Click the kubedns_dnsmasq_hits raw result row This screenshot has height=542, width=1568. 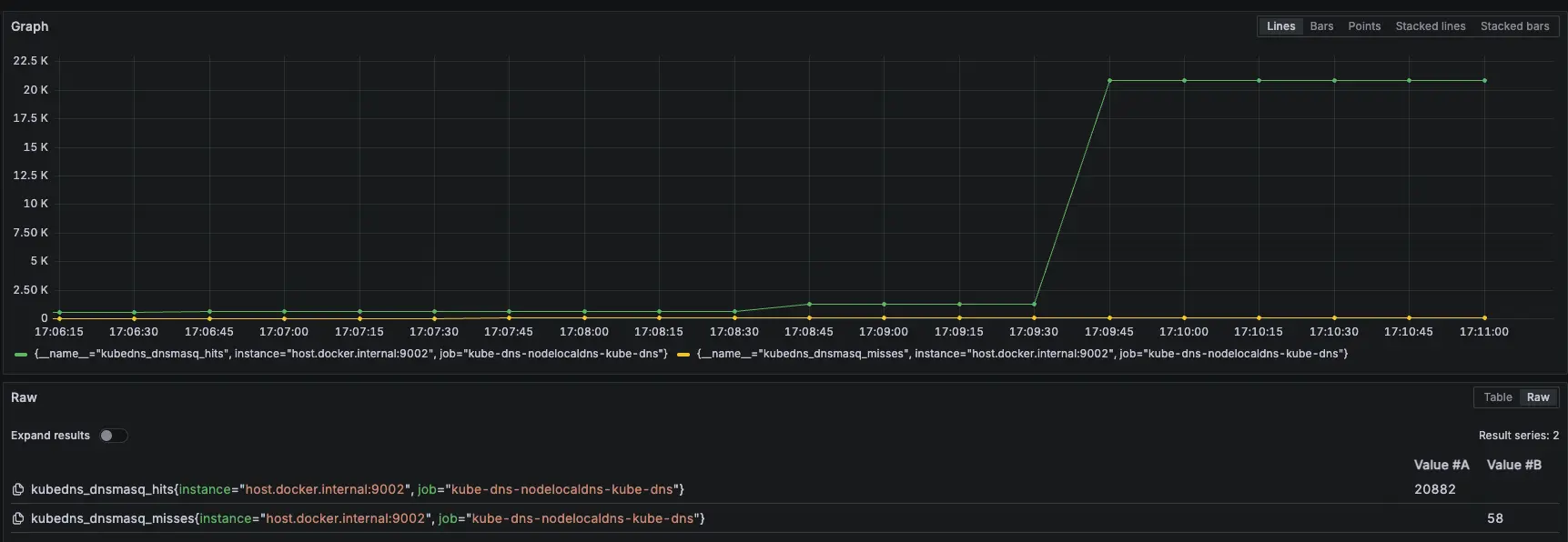coord(357,489)
